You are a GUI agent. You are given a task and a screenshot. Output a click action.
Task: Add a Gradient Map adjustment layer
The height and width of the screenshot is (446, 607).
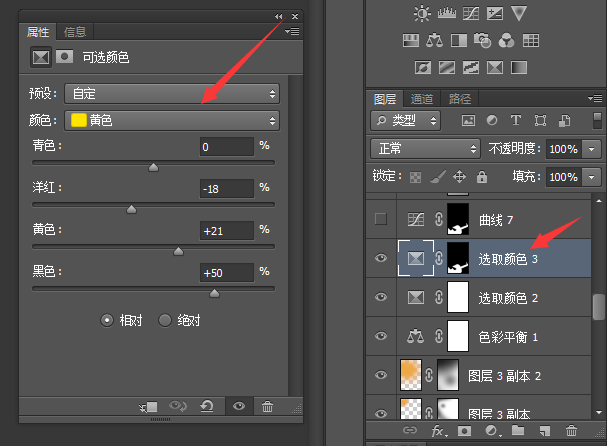click(x=519, y=67)
